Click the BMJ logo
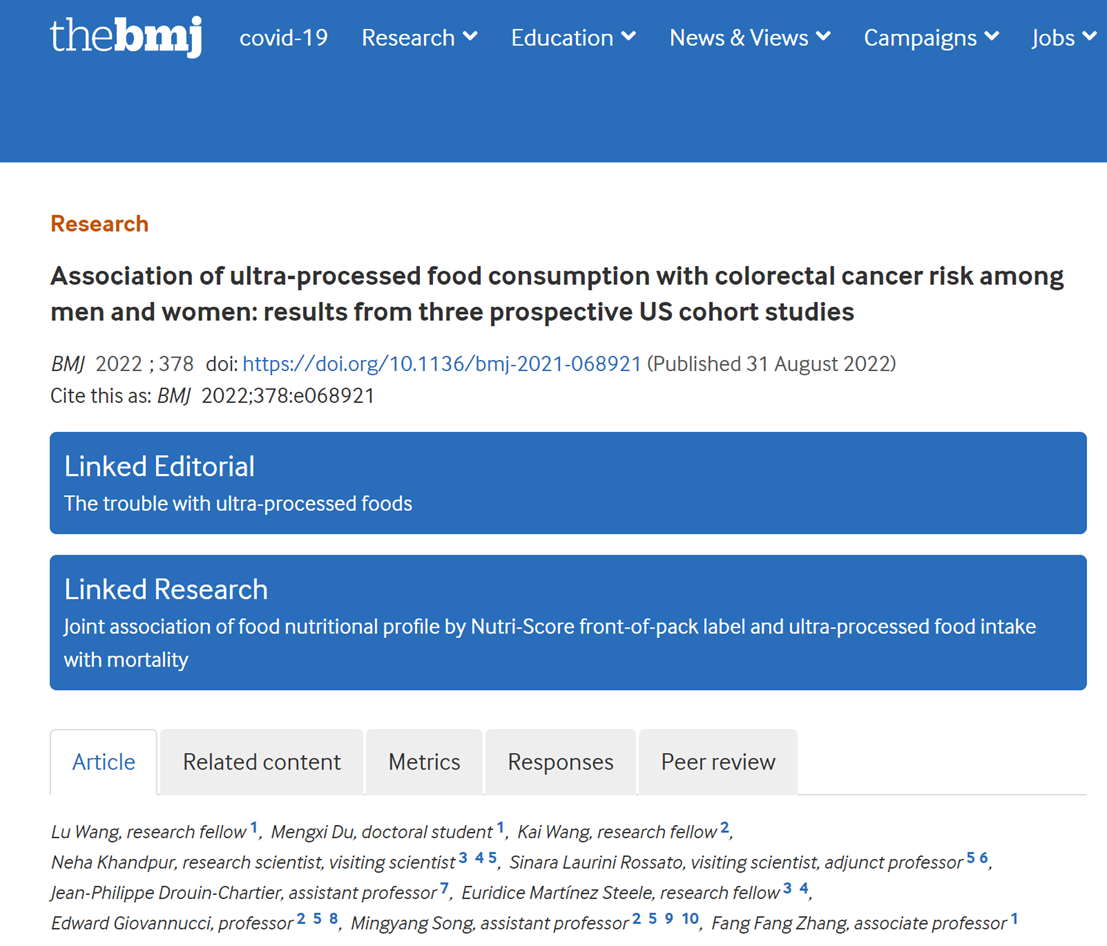This screenshot has height=946, width=1107. (126, 37)
